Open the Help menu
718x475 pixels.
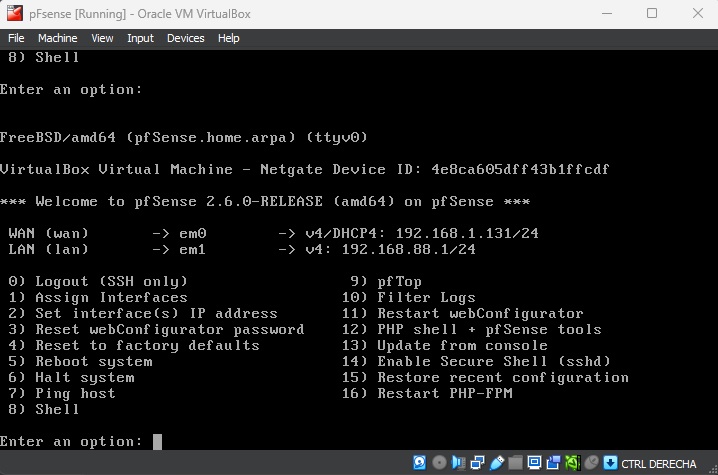(x=228, y=38)
